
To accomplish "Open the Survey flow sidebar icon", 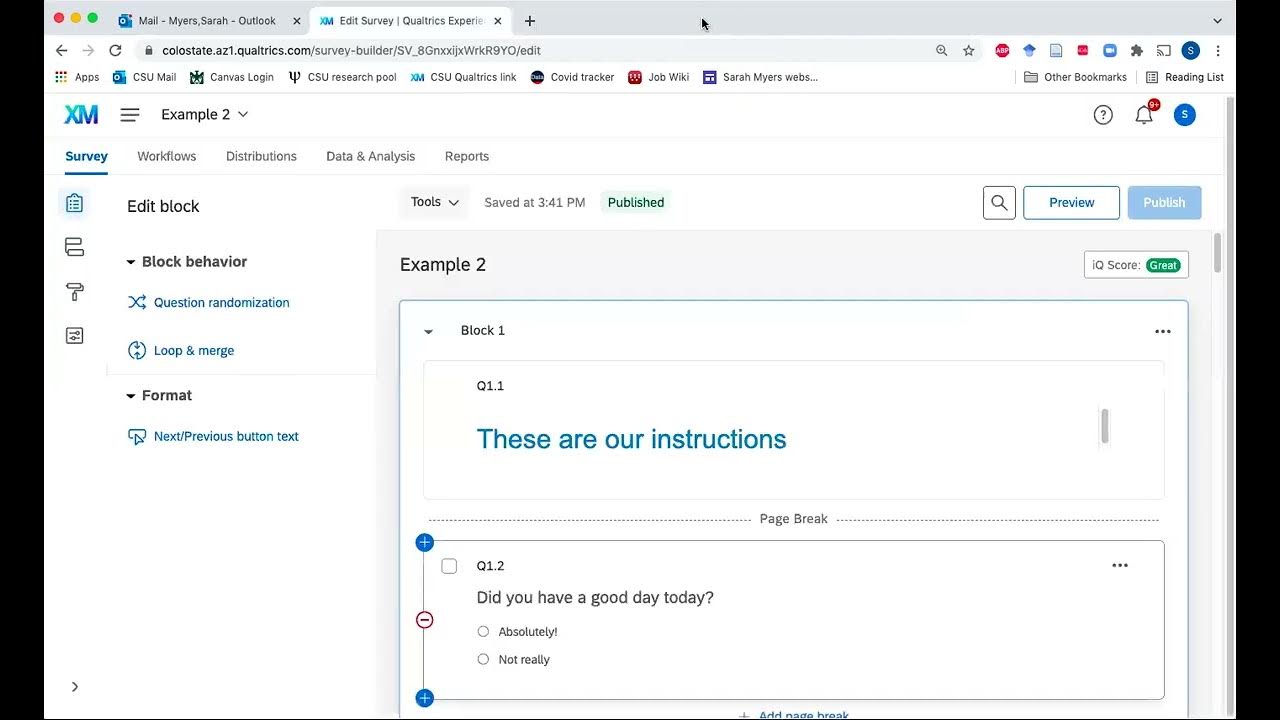I will tap(74, 247).
